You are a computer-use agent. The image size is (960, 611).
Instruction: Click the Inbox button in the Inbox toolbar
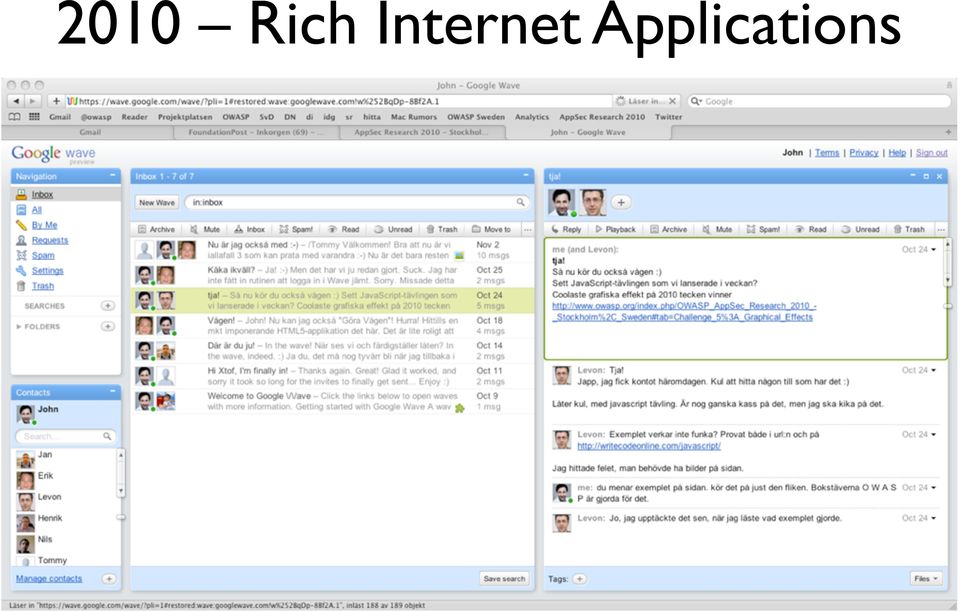[250, 229]
